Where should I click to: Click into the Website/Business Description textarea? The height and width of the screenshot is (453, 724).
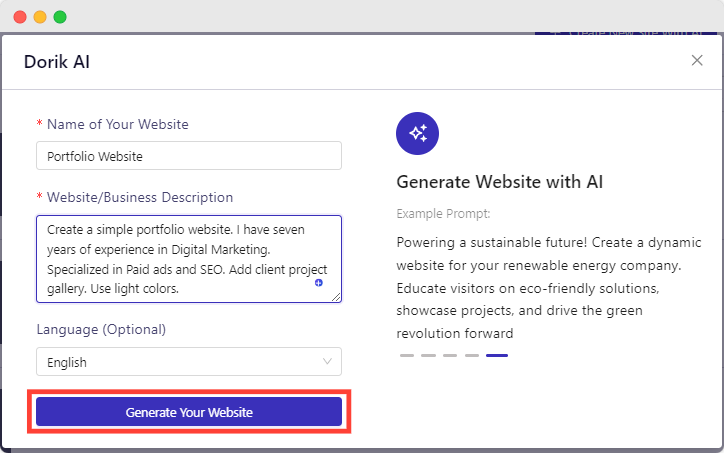(189, 259)
